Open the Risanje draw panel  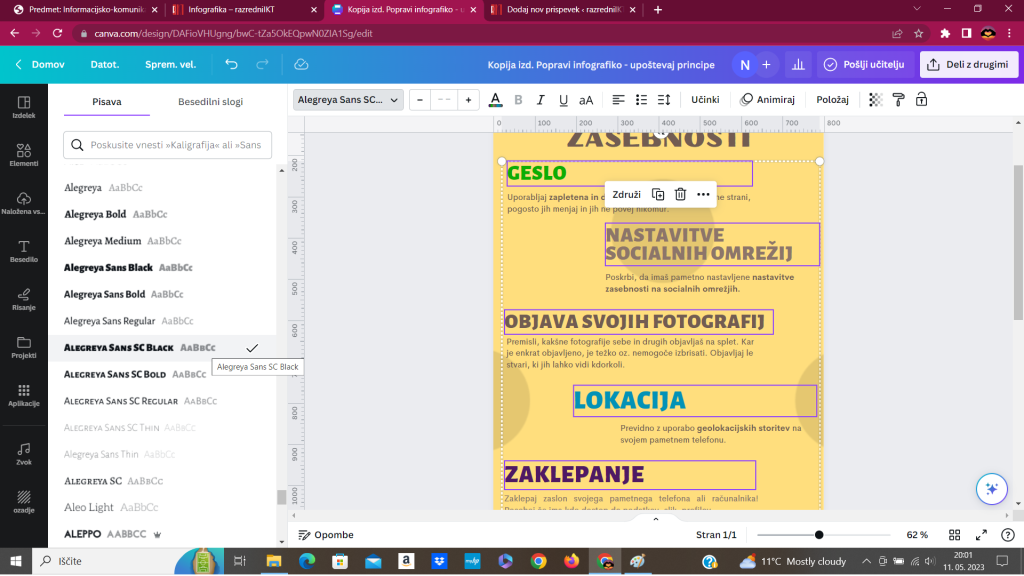[x=24, y=299]
